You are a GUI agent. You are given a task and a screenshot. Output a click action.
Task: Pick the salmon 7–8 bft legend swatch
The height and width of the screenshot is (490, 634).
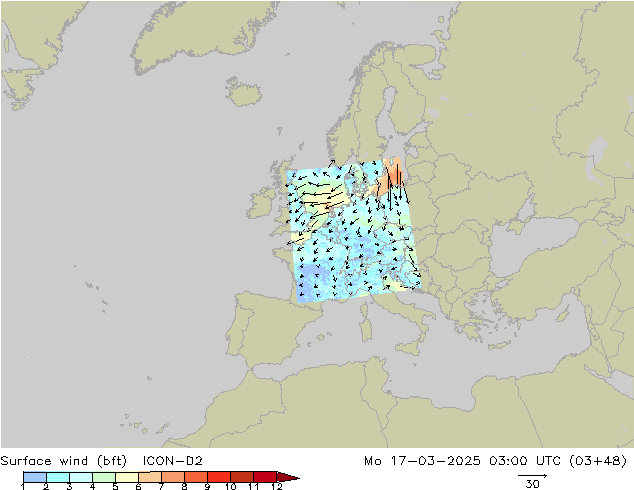pos(173,477)
